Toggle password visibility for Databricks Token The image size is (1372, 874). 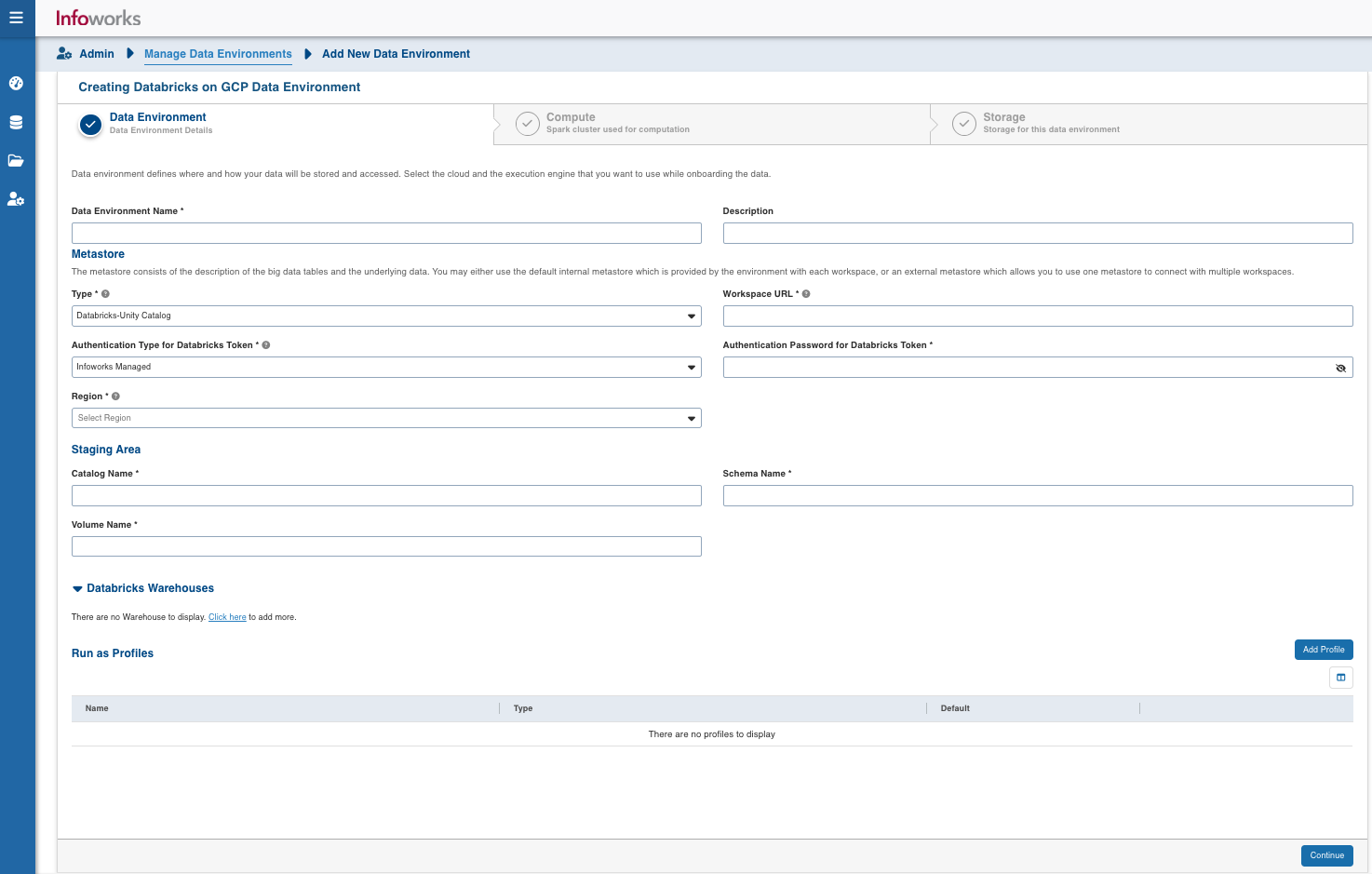1340,368
